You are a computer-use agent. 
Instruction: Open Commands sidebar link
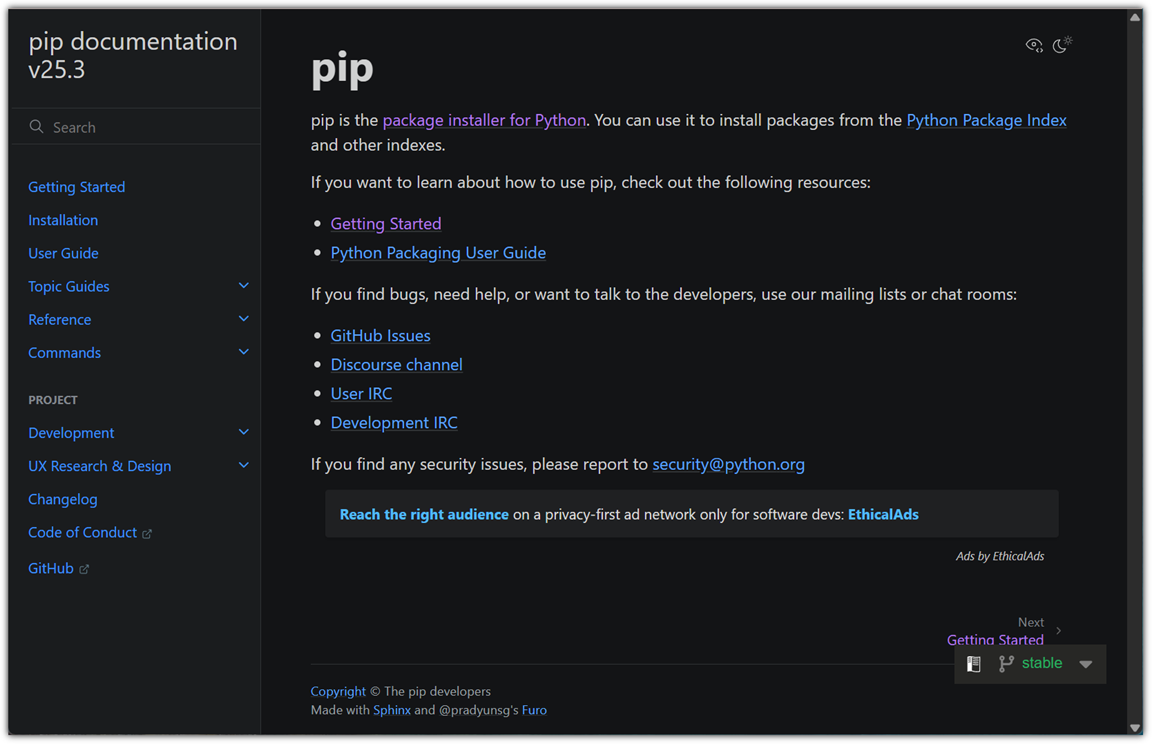tap(65, 353)
